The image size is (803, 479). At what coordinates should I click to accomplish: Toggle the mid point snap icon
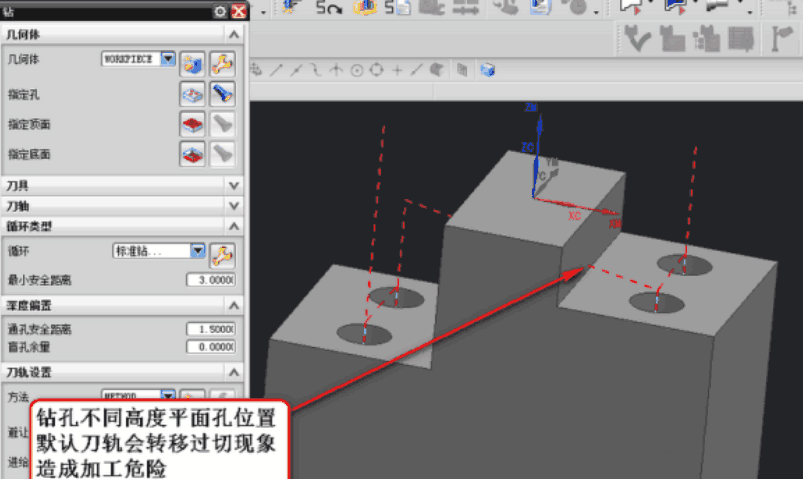(x=296, y=70)
